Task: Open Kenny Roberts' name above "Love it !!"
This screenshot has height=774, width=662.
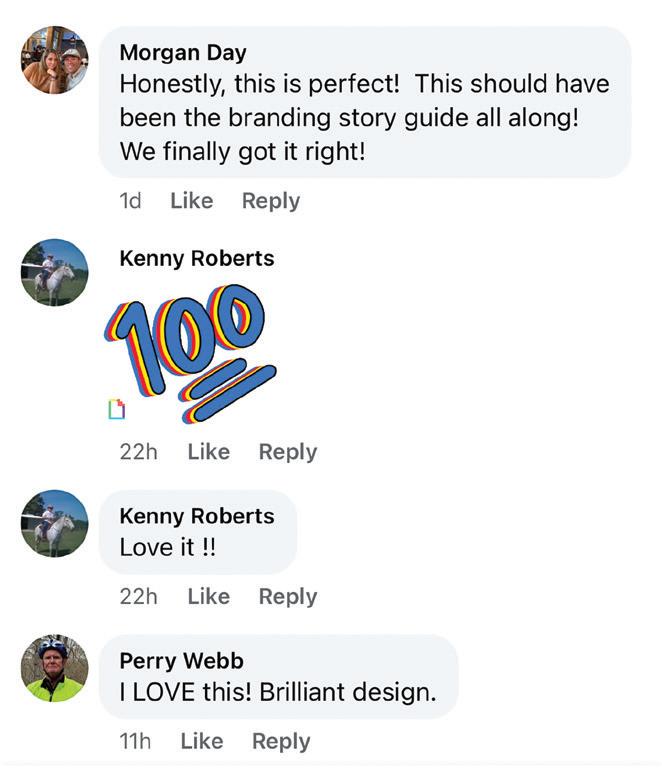Action: (196, 516)
